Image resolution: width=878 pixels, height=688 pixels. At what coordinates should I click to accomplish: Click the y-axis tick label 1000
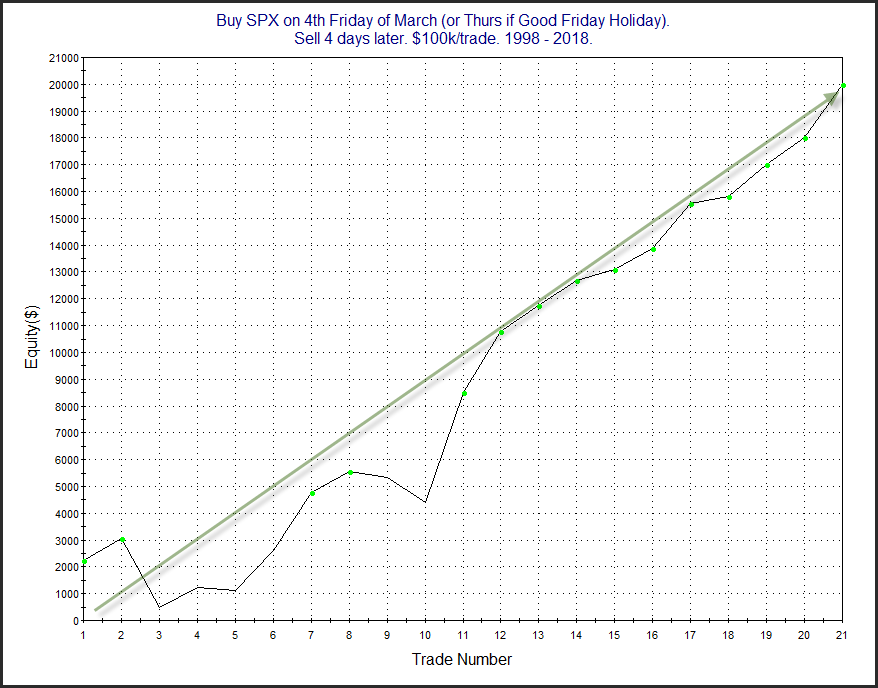(x=67, y=594)
